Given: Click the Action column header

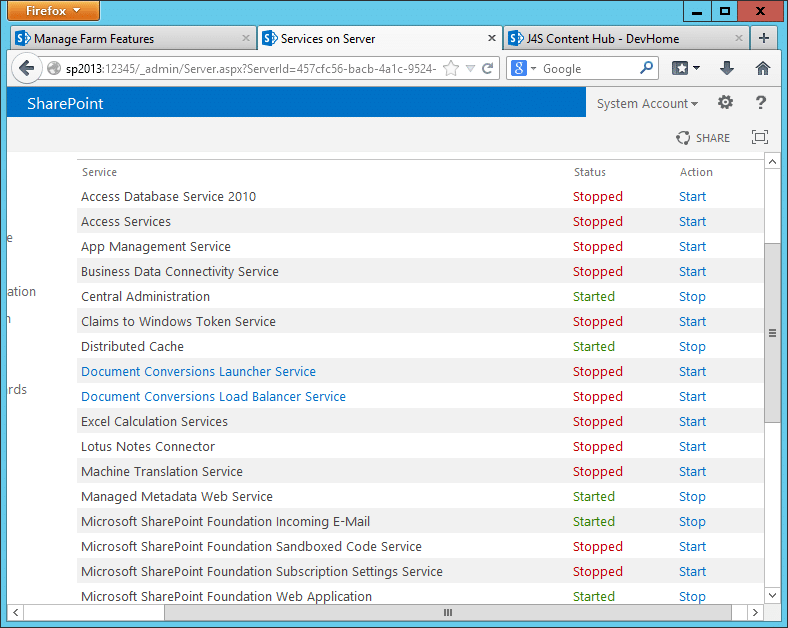Looking at the screenshot, I should pos(696,172).
